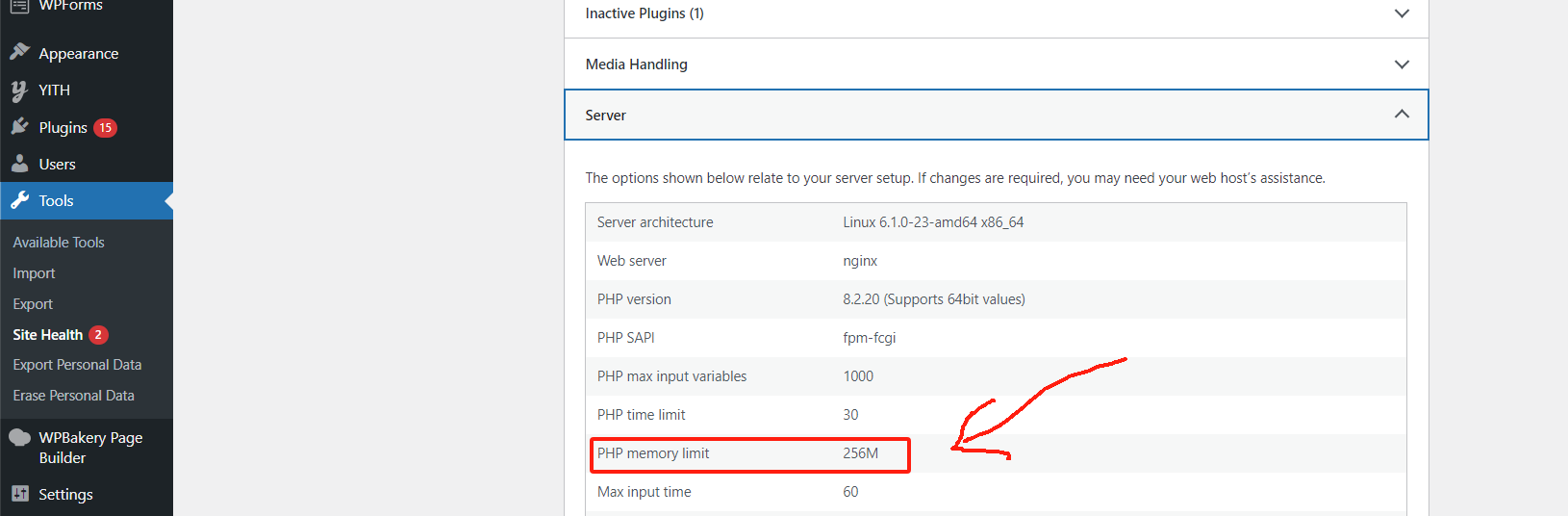Click the Plugins update badge 15

click(x=106, y=127)
